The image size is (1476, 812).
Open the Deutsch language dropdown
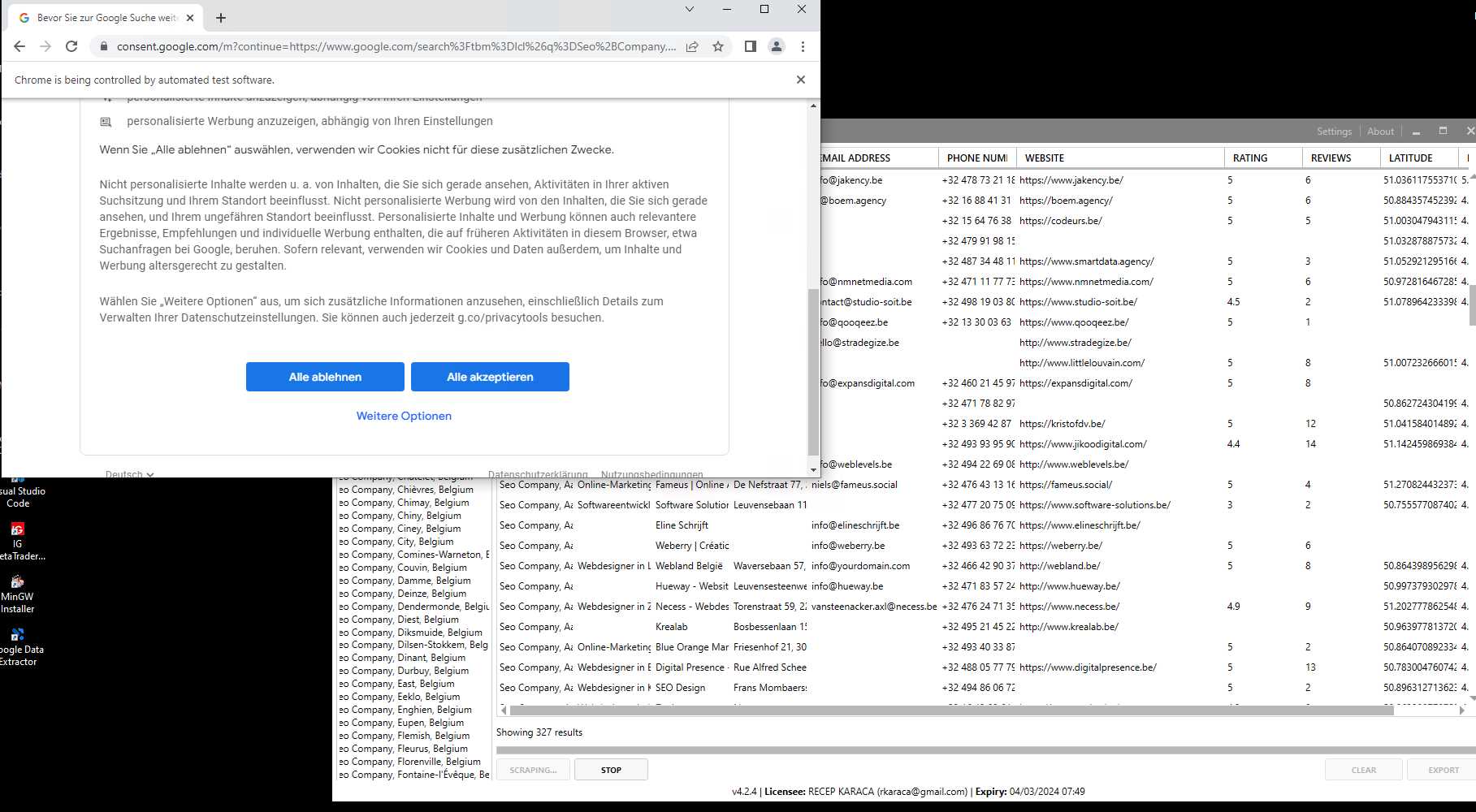(x=129, y=474)
